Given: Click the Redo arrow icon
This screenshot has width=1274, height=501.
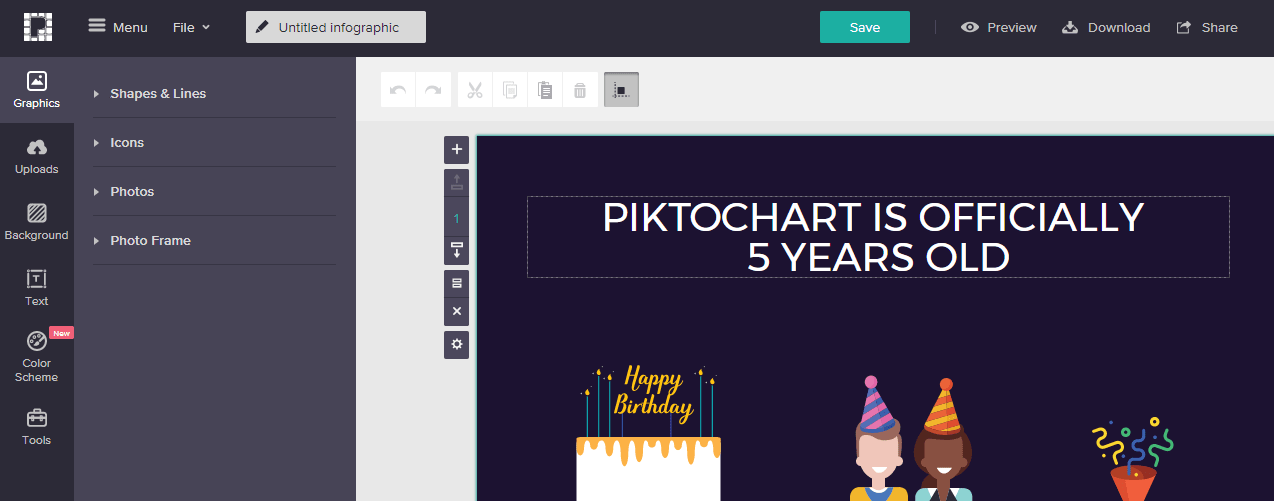Looking at the screenshot, I should point(433,90).
